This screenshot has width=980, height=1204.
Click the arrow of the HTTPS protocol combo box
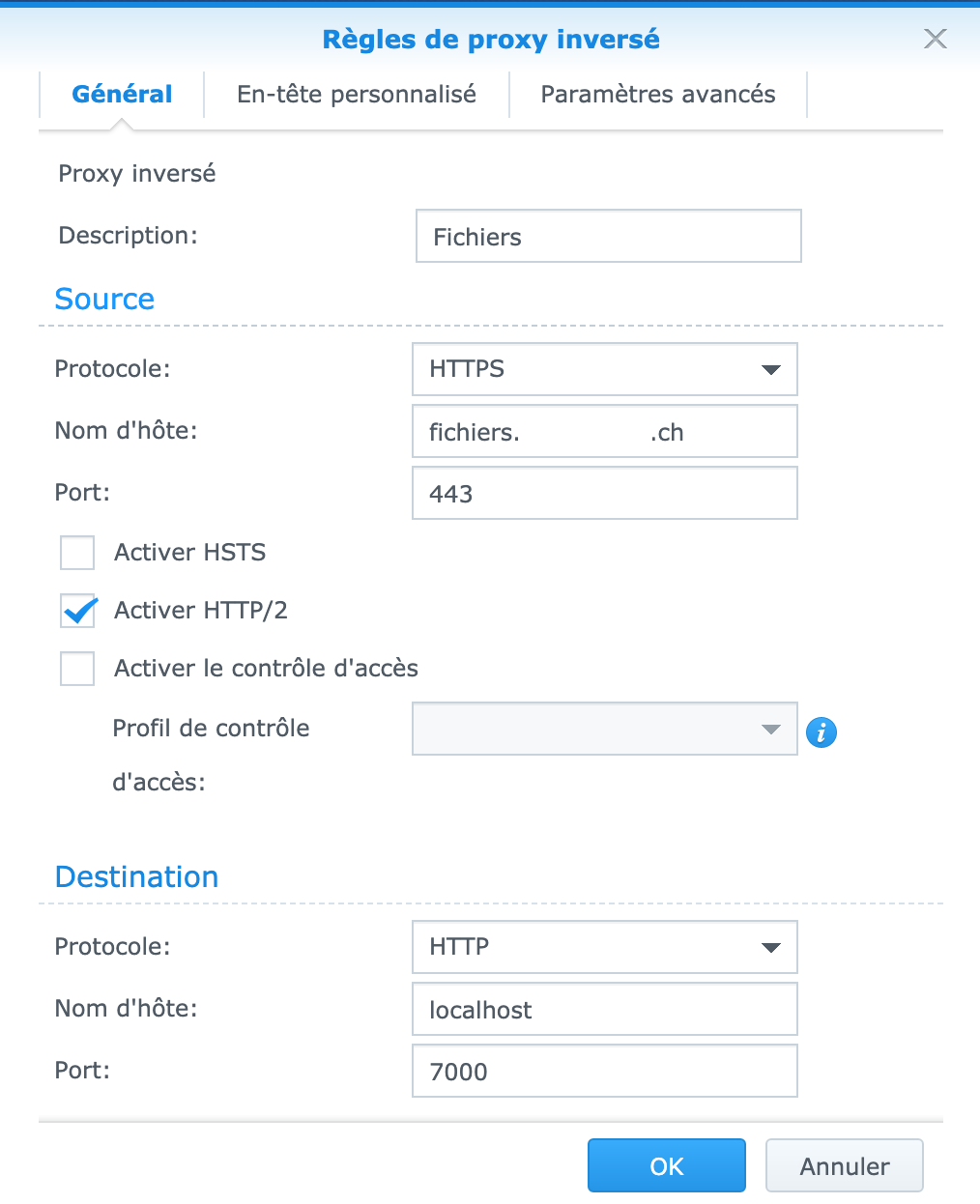pos(770,369)
